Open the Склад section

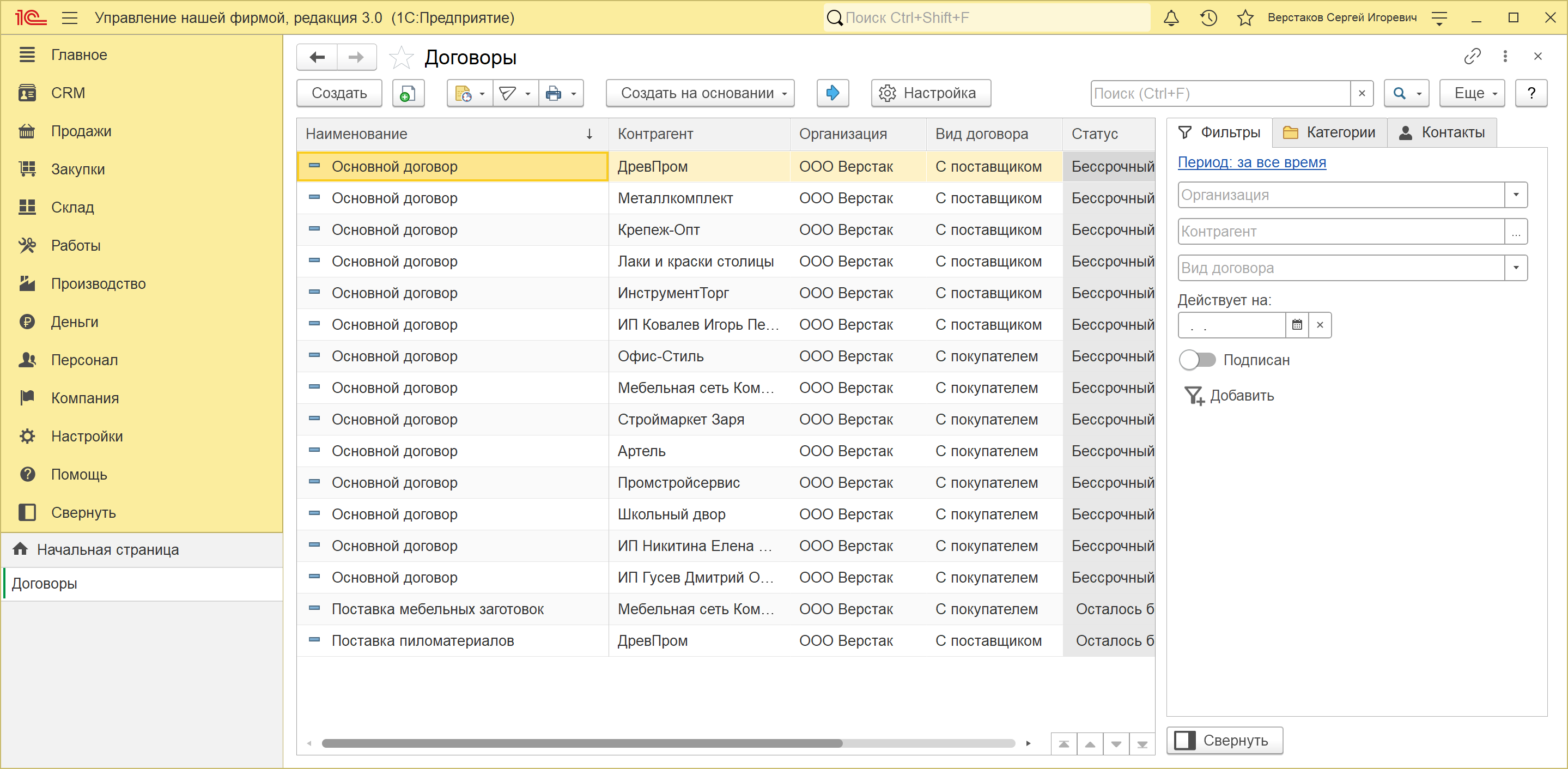tap(142, 208)
